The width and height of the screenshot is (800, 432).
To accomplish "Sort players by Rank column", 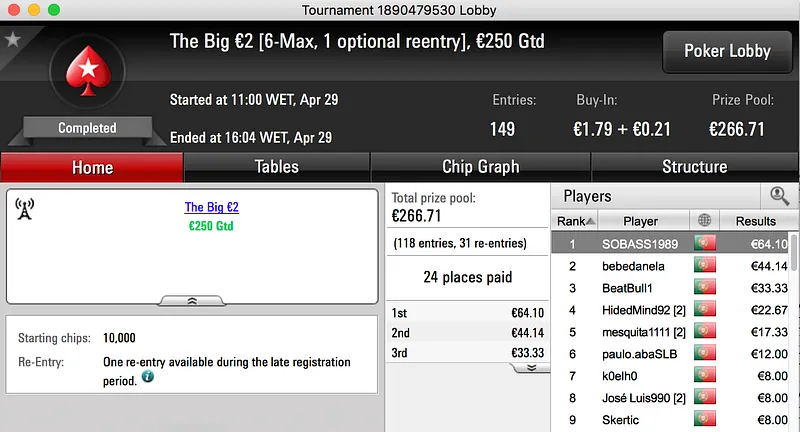I will 576,221.
